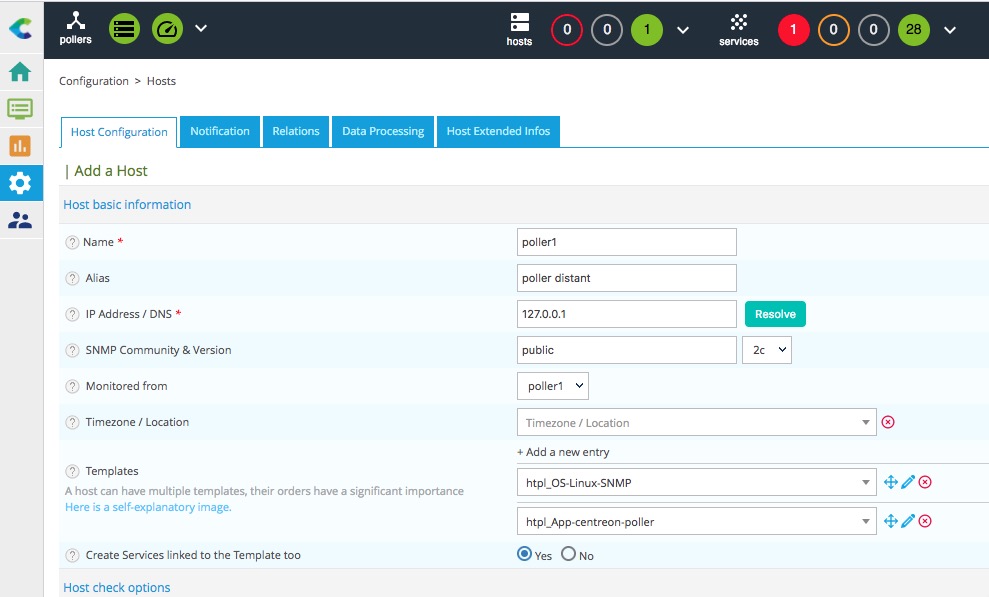Open the Home icon in sidebar
Screen dimensions: 989x597
pos(20,72)
